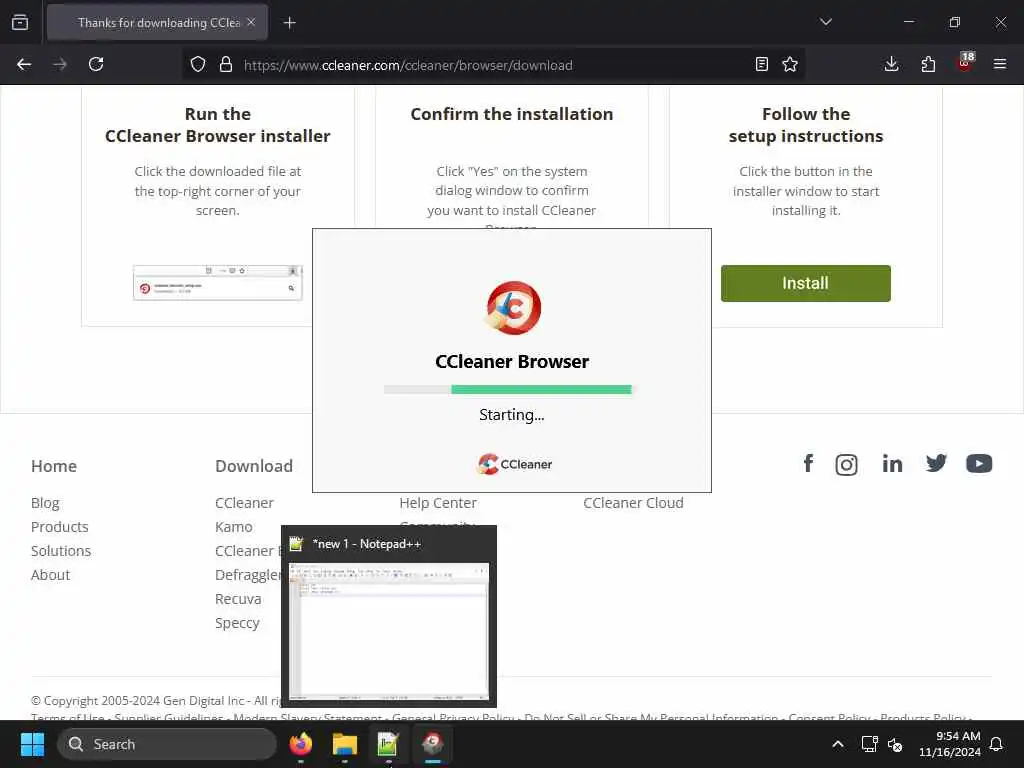Open the Solutions footer link
1024x768 pixels.
[x=61, y=551]
